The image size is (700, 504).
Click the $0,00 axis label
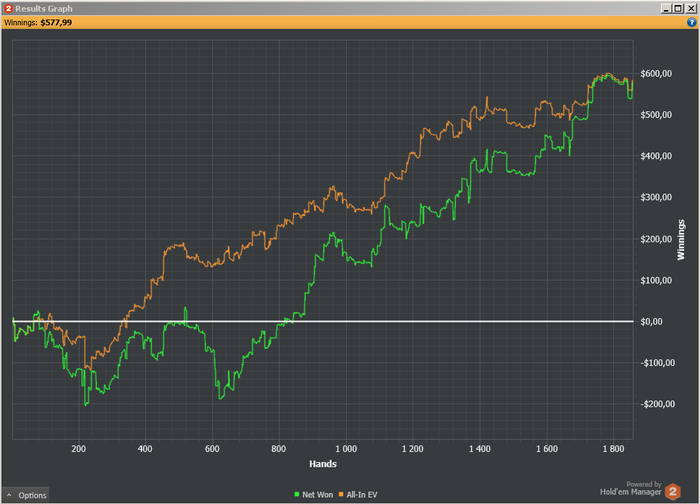coord(651,321)
